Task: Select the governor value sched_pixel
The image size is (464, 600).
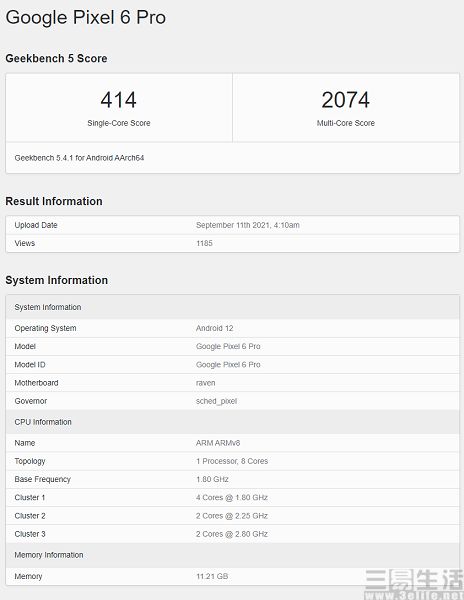Action: (216, 401)
